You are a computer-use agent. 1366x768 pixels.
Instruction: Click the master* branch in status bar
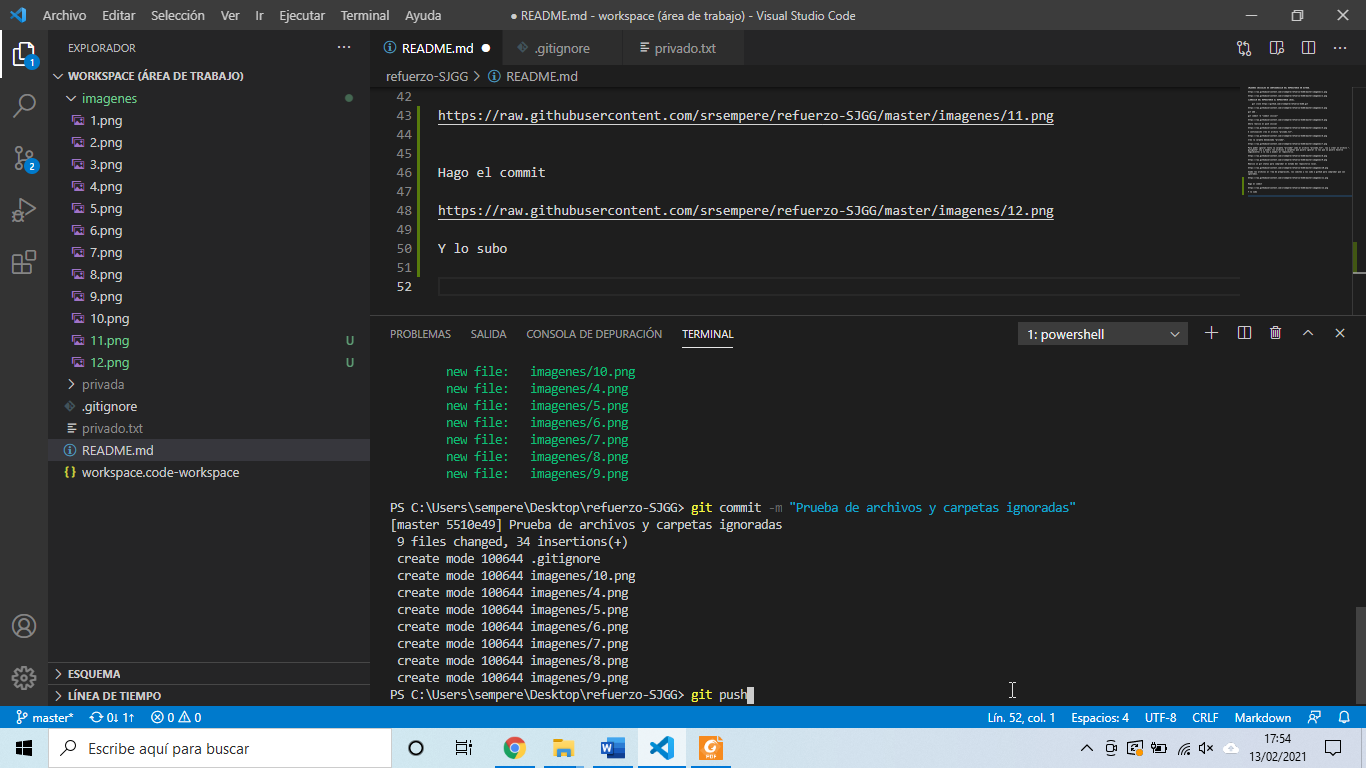coord(44,717)
